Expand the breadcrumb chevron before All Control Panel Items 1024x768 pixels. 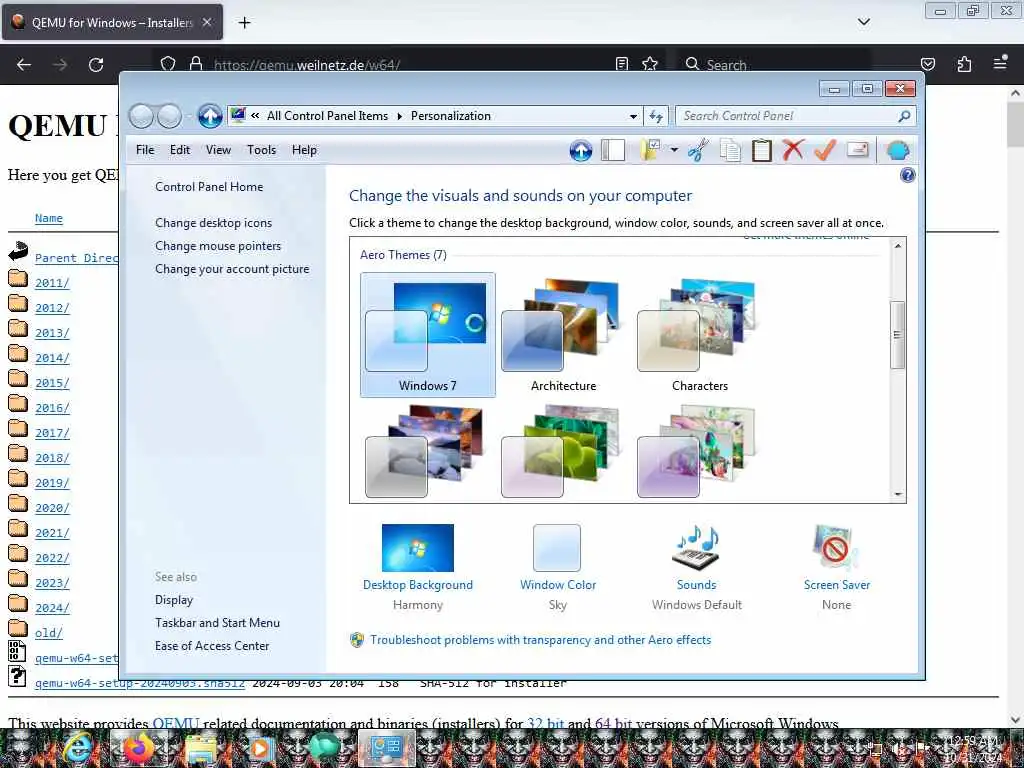(255, 116)
